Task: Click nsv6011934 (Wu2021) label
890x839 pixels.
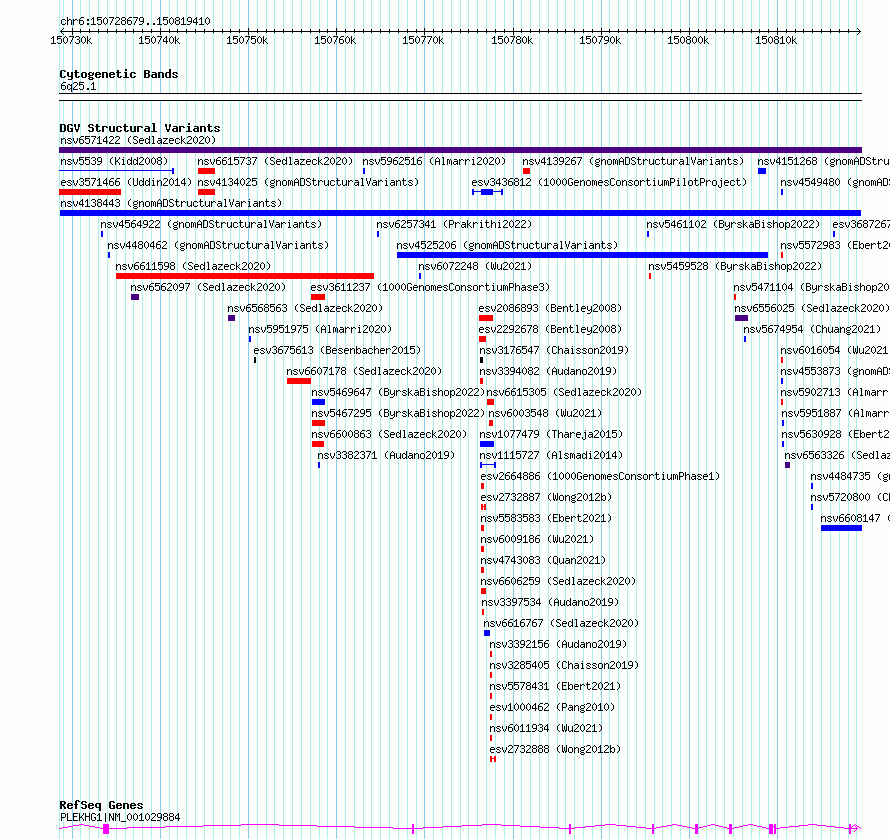Action: click(x=546, y=728)
